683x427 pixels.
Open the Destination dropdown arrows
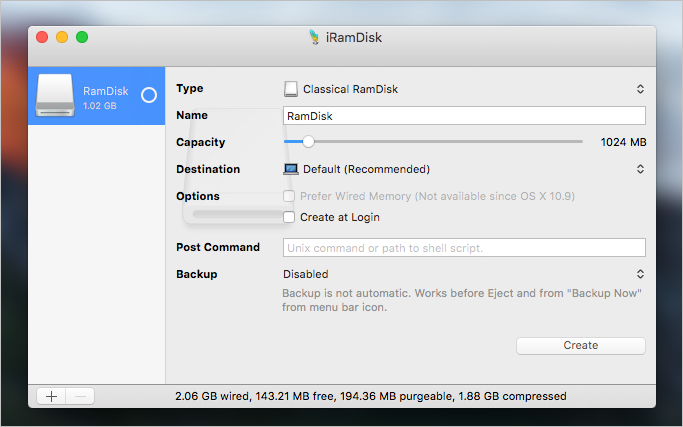(640, 169)
